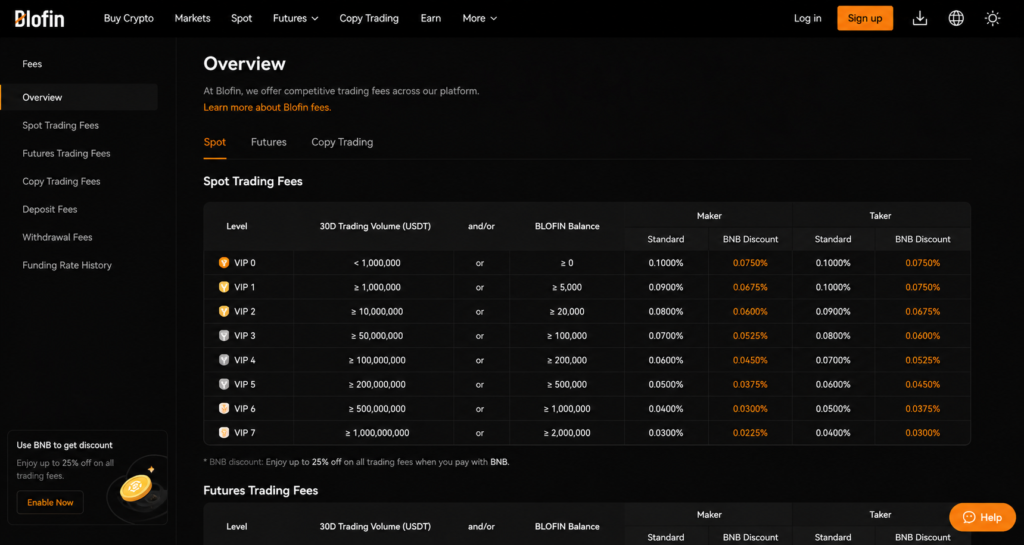Click the VIP 6 badge icon
Screen dimensions: 1024x545
pyautogui.click(x=224, y=409)
